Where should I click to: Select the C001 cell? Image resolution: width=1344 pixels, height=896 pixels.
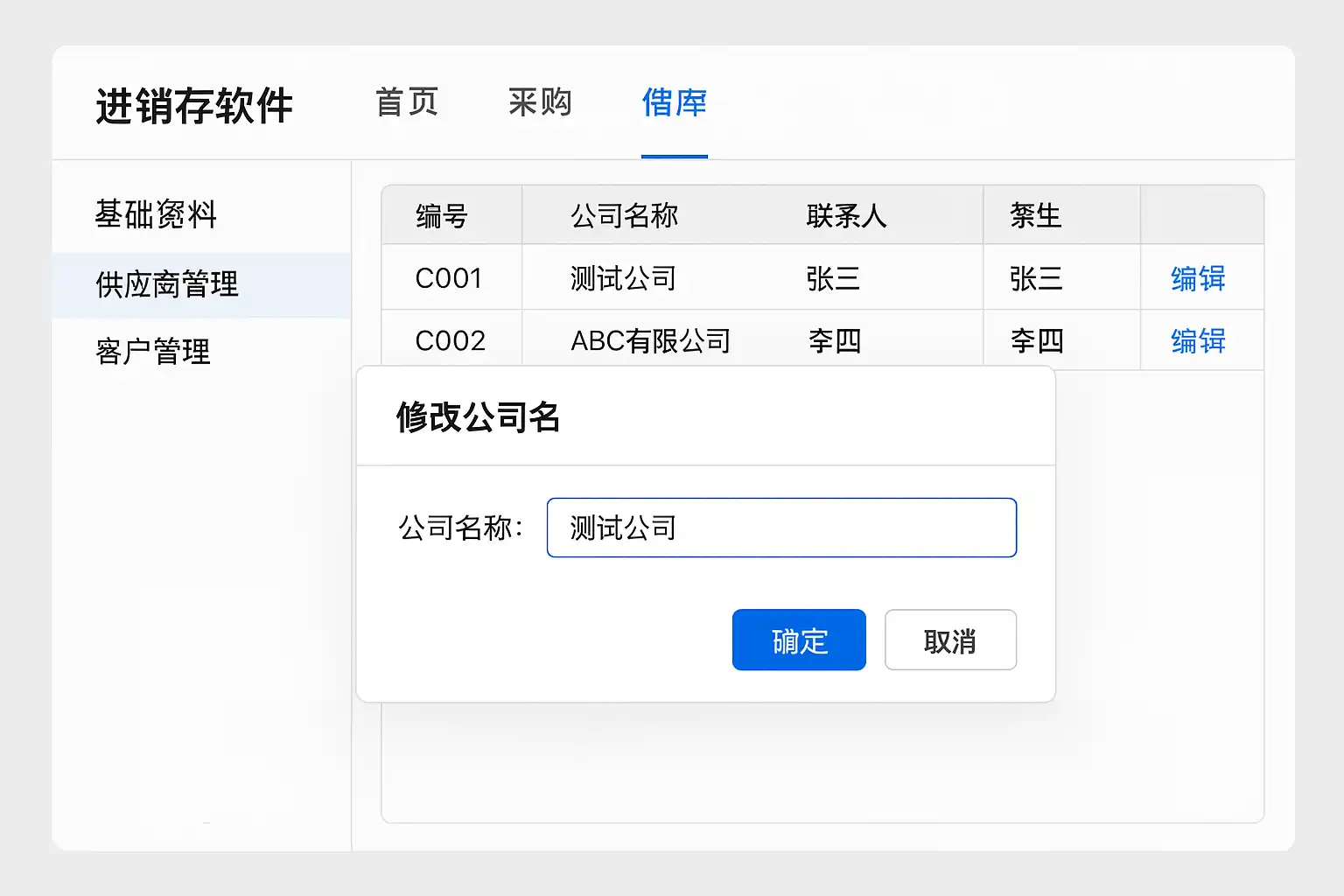pyautogui.click(x=449, y=279)
